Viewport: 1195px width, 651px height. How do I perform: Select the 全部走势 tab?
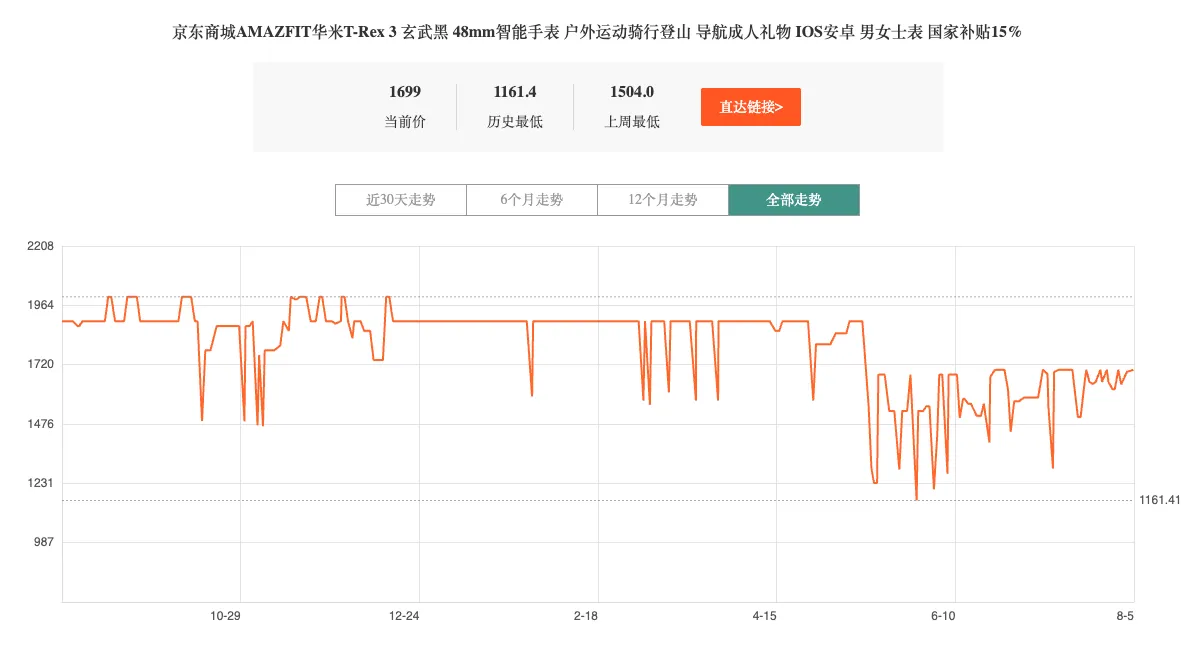point(793,200)
